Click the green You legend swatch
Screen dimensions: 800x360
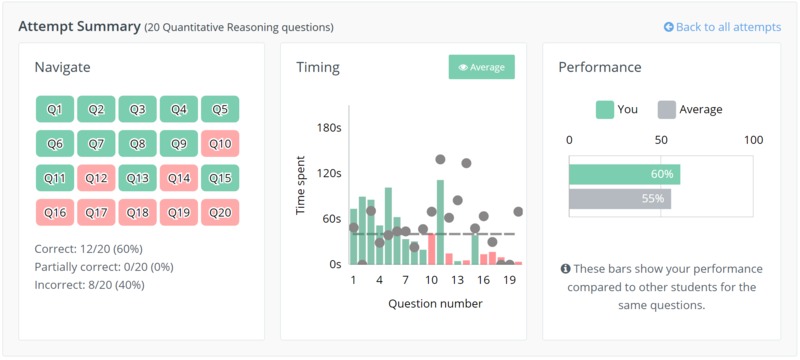pyautogui.click(x=605, y=110)
